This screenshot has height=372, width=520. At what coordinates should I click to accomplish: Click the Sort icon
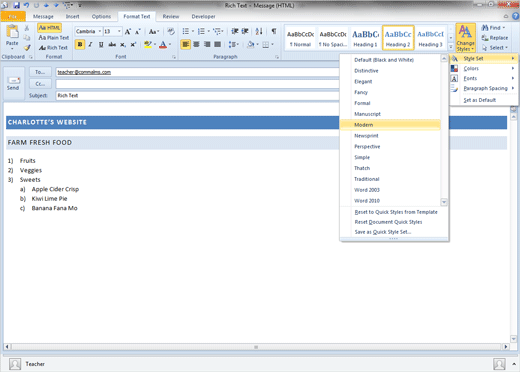point(259,31)
